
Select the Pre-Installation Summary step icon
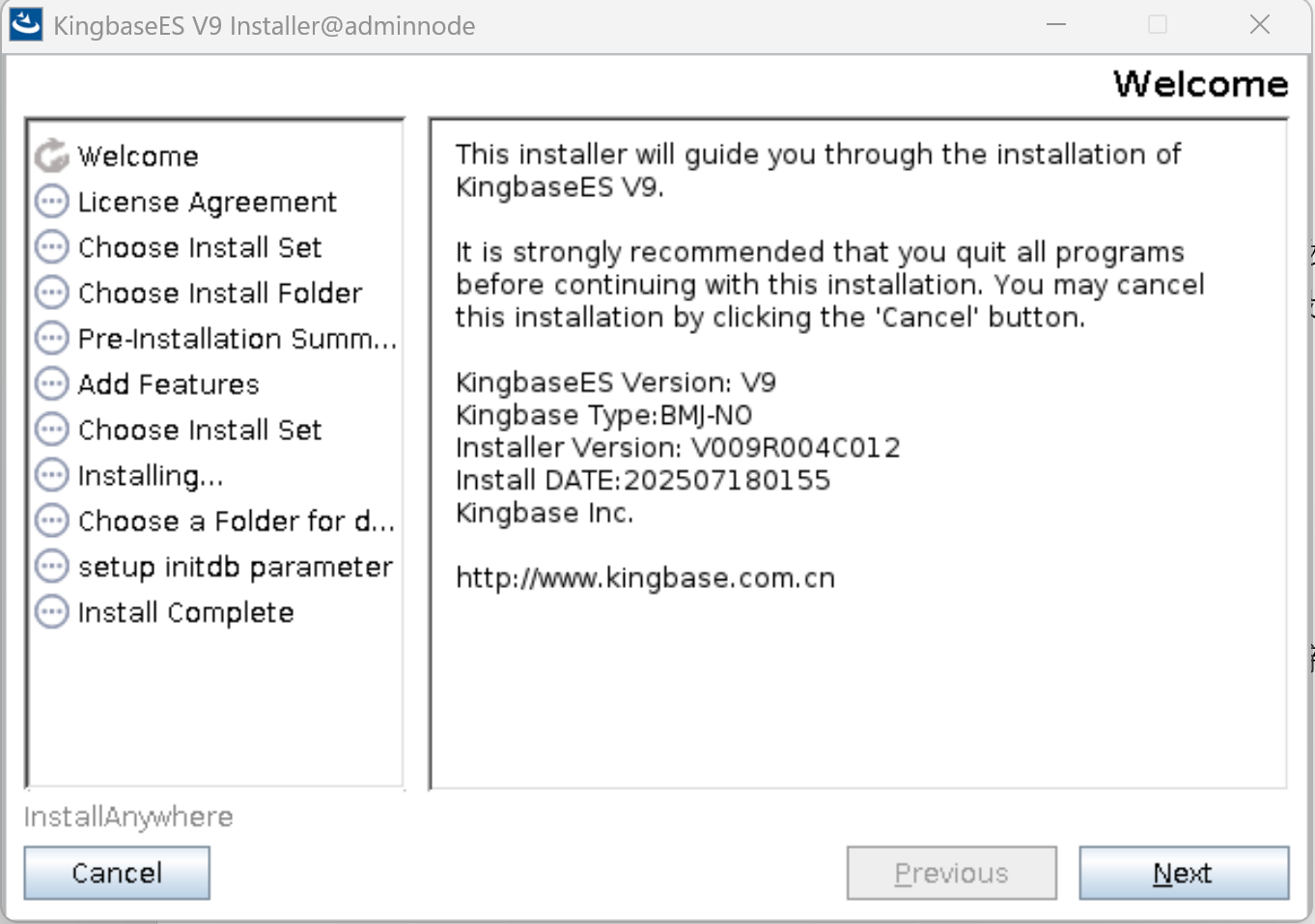51,339
